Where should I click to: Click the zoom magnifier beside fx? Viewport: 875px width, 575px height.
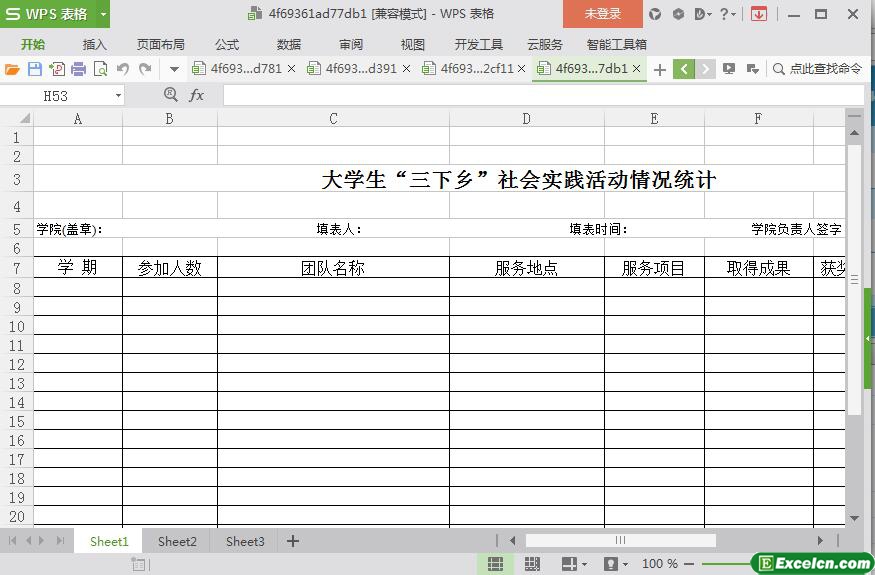[x=171, y=95]
